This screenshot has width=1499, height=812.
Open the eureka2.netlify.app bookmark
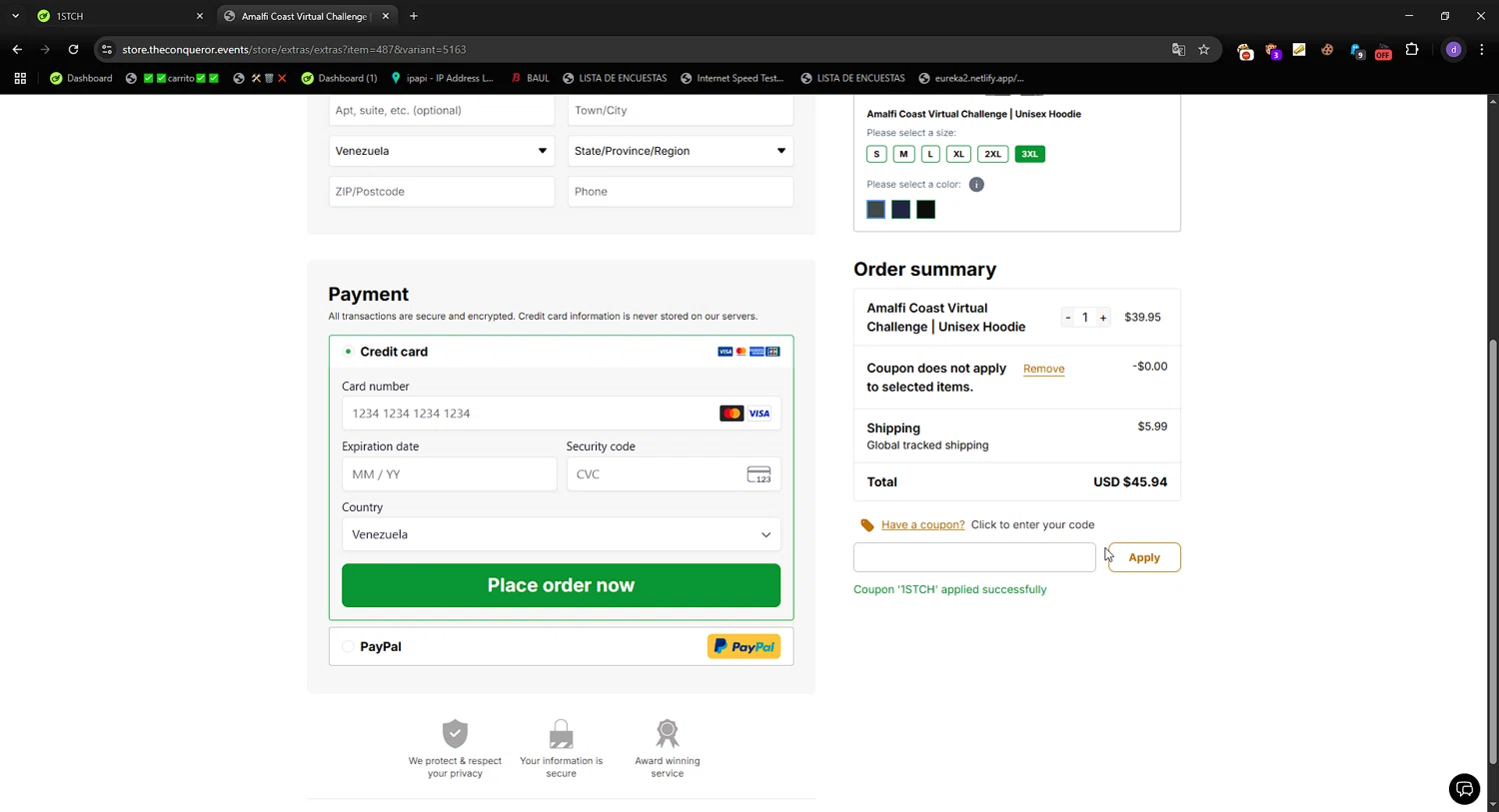coord(970,78)
